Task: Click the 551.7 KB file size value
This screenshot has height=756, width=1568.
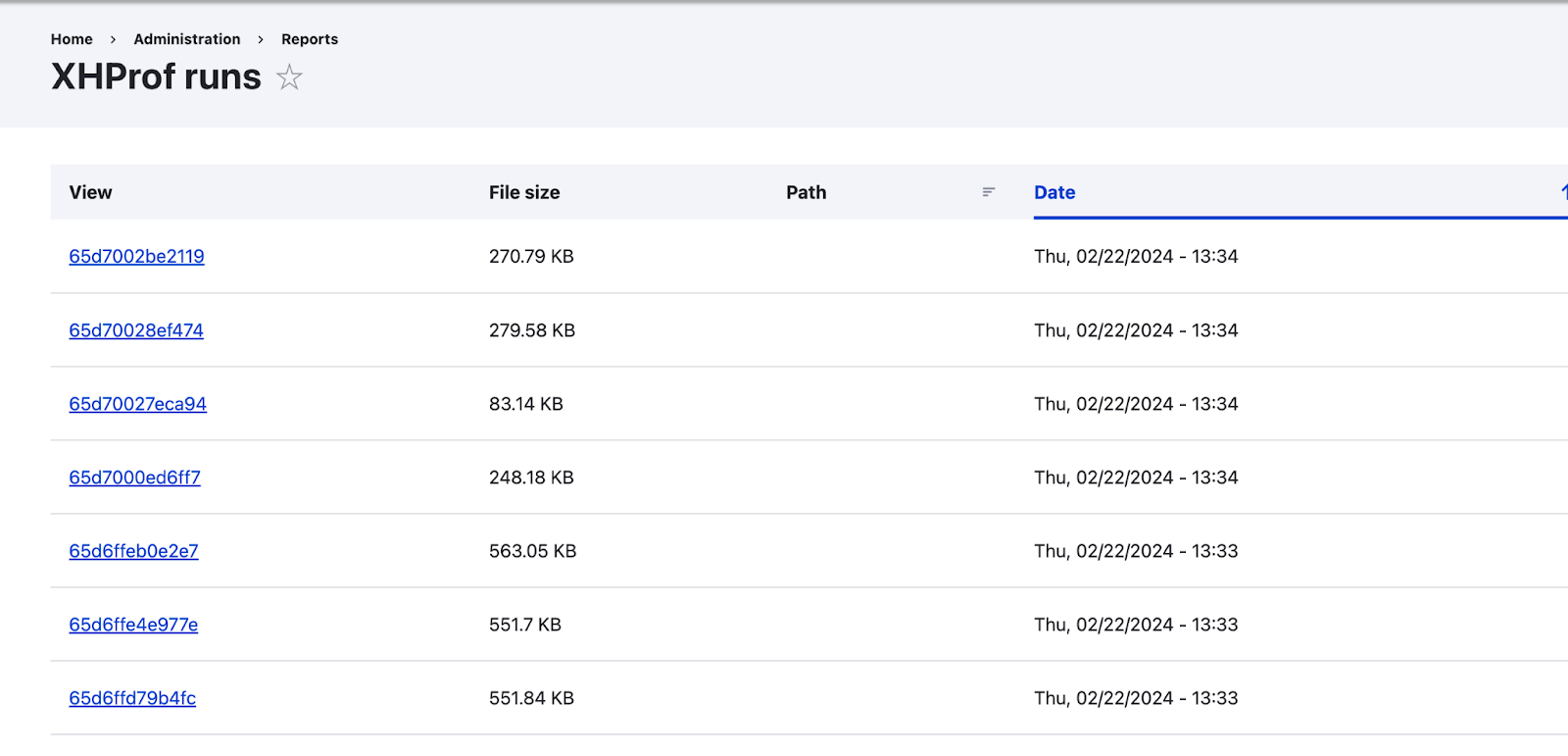Action: [x=525, y=625]
